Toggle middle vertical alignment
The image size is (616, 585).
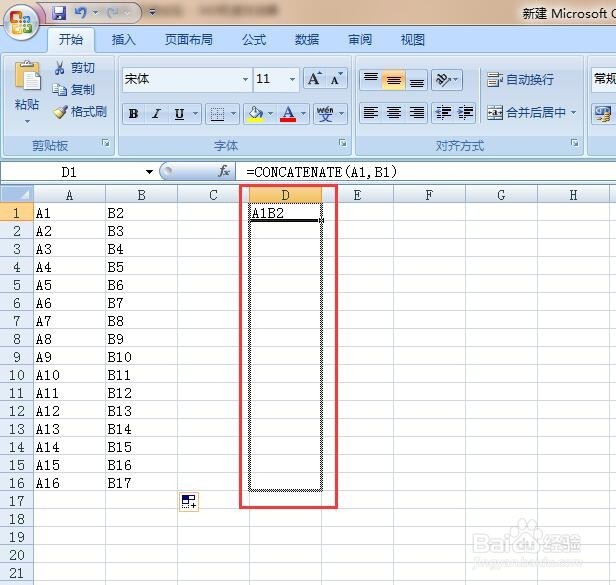[x=394, y=80]
